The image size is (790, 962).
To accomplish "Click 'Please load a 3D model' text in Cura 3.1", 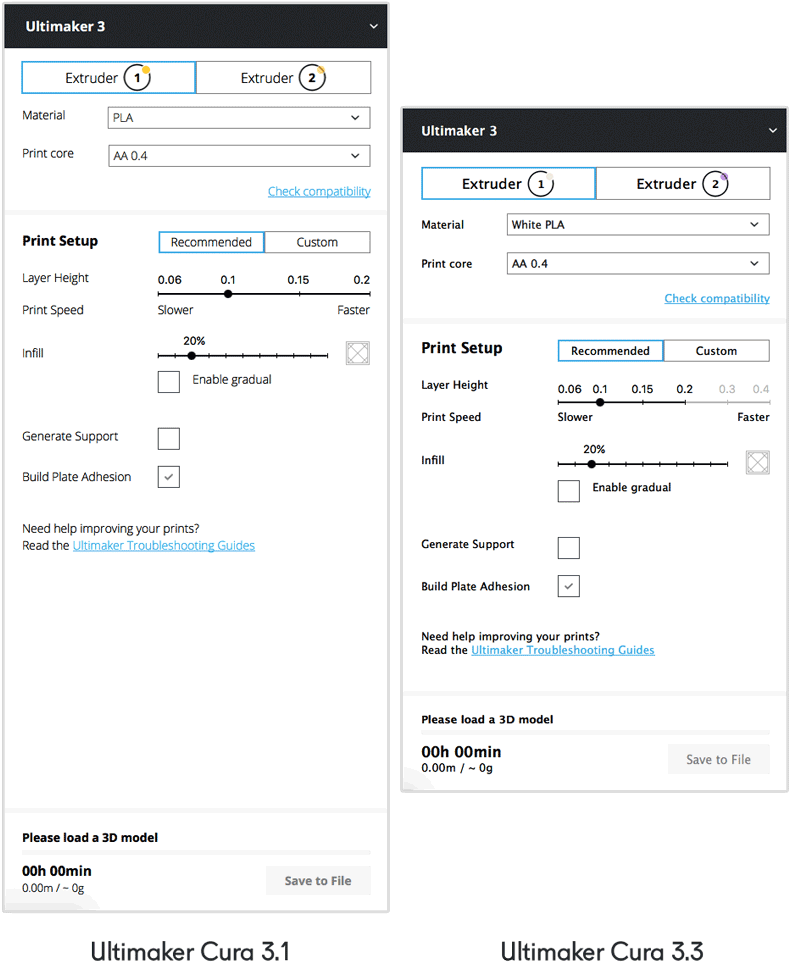I will click(90, 837).
